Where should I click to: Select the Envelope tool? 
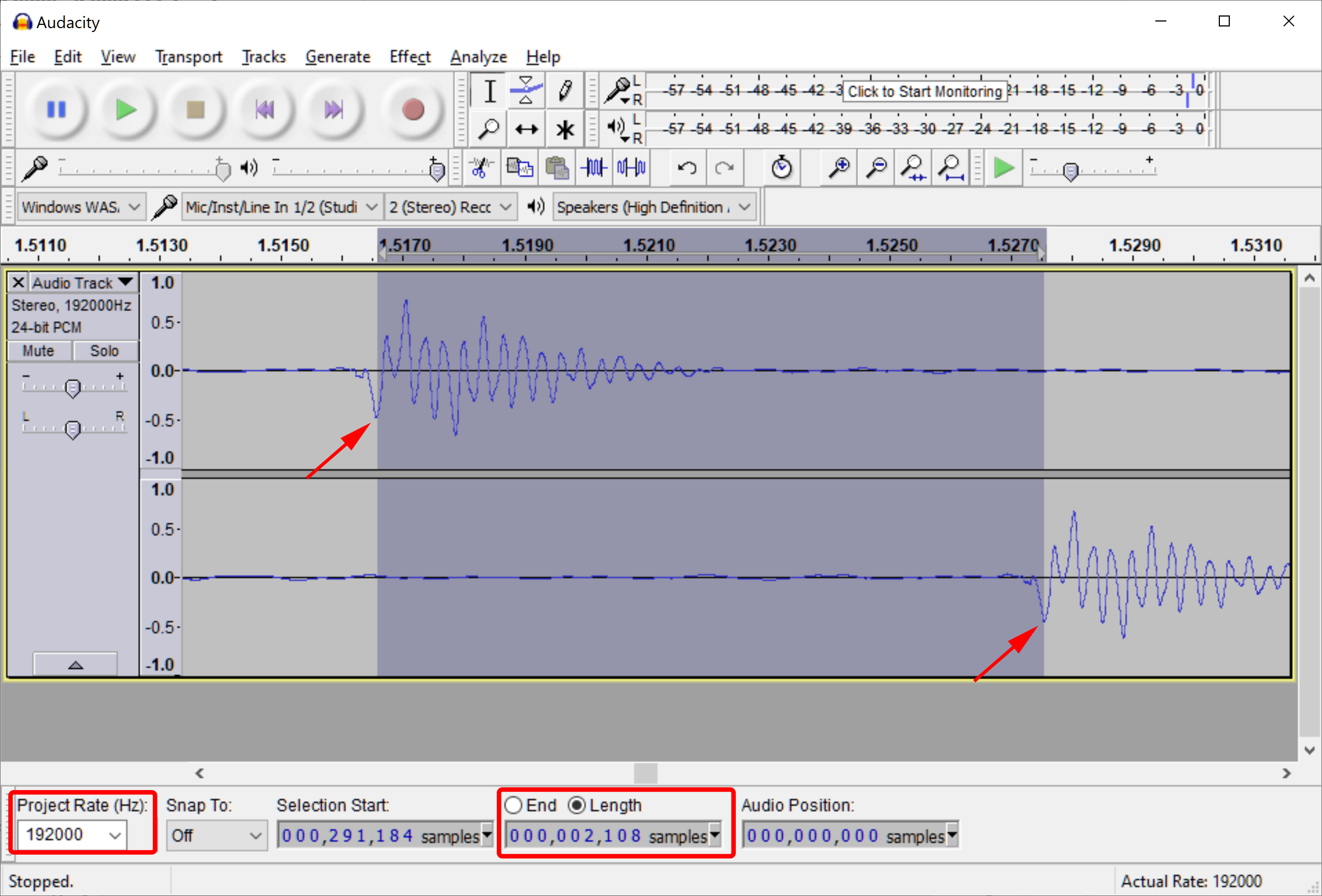(x=527, y=91)
